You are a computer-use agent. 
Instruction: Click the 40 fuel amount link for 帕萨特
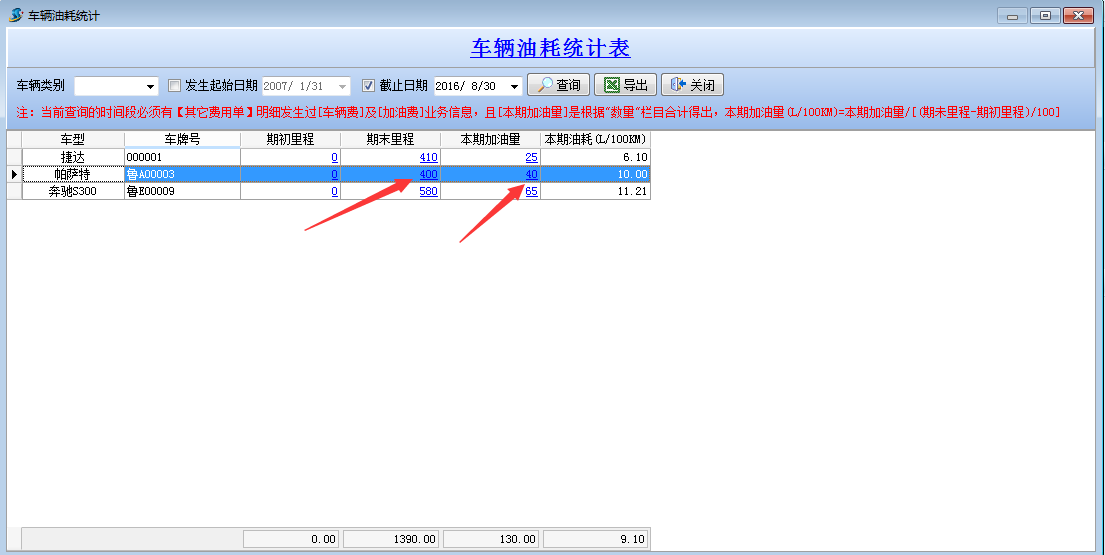tap(531, 175)
